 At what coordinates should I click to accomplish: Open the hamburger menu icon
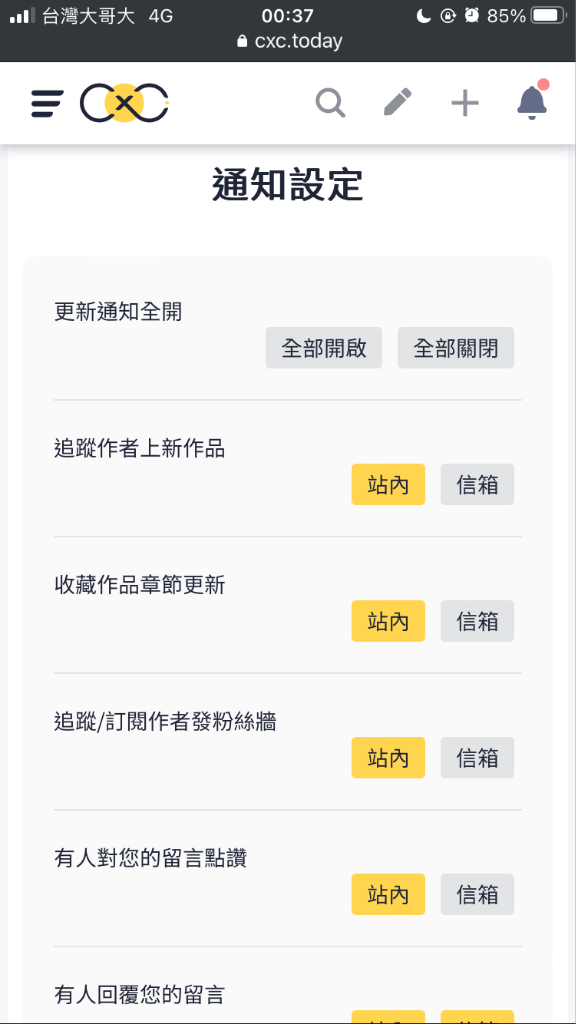point(47,104)
